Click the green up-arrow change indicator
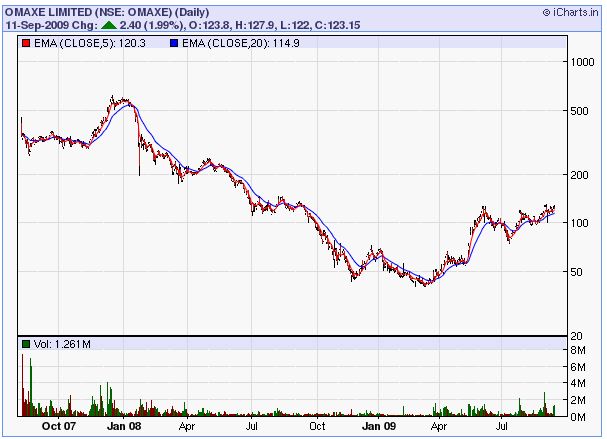The image size is (607, 439). (x=109, y=26)
